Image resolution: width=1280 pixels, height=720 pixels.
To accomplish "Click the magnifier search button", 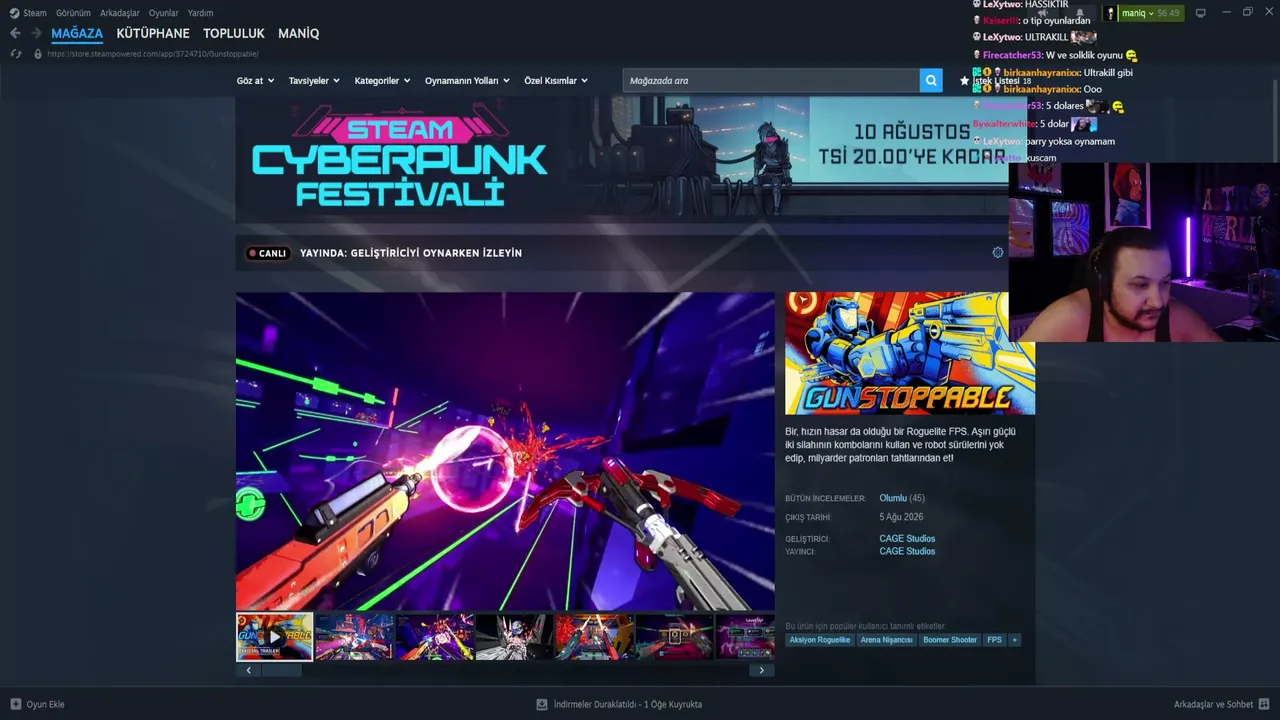I will point(931,80).
